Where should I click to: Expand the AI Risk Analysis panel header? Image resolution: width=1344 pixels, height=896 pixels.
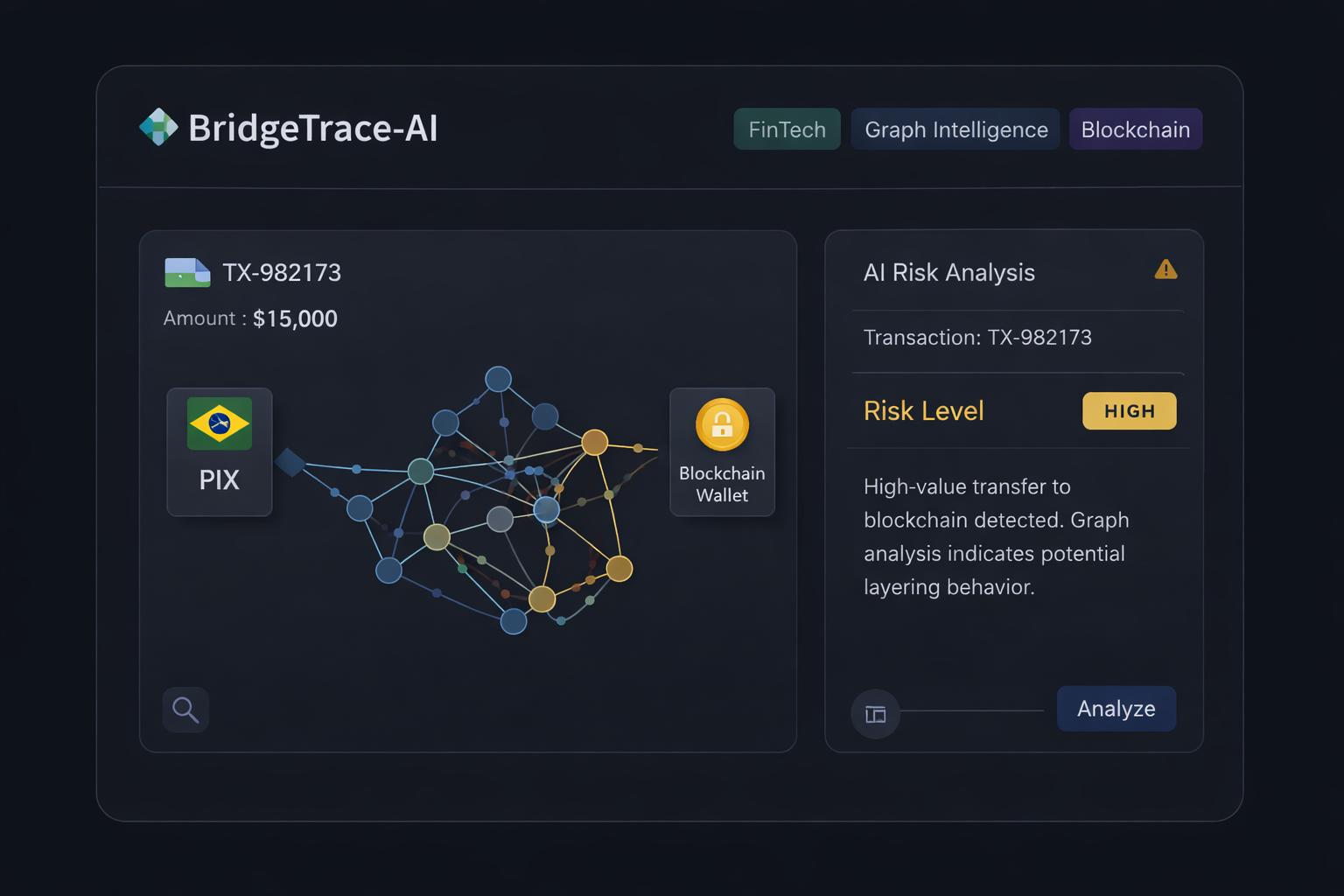pos(949,272)
